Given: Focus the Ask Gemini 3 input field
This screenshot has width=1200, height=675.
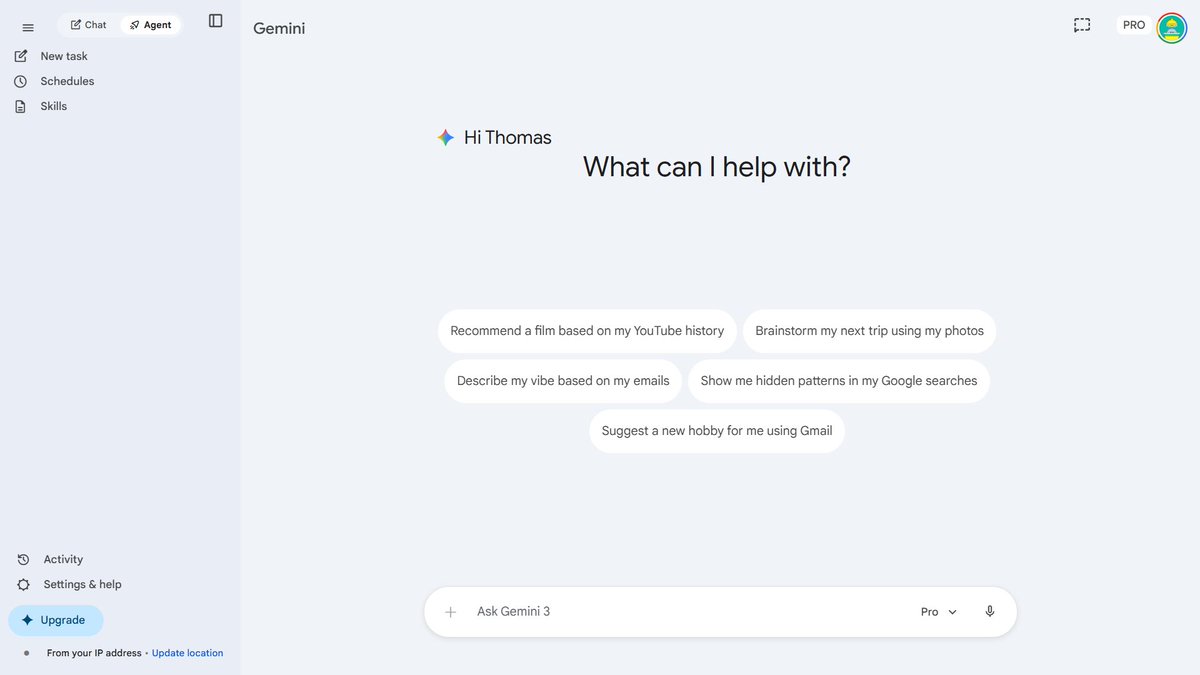Looking at the screenshot, I should 690,611.
